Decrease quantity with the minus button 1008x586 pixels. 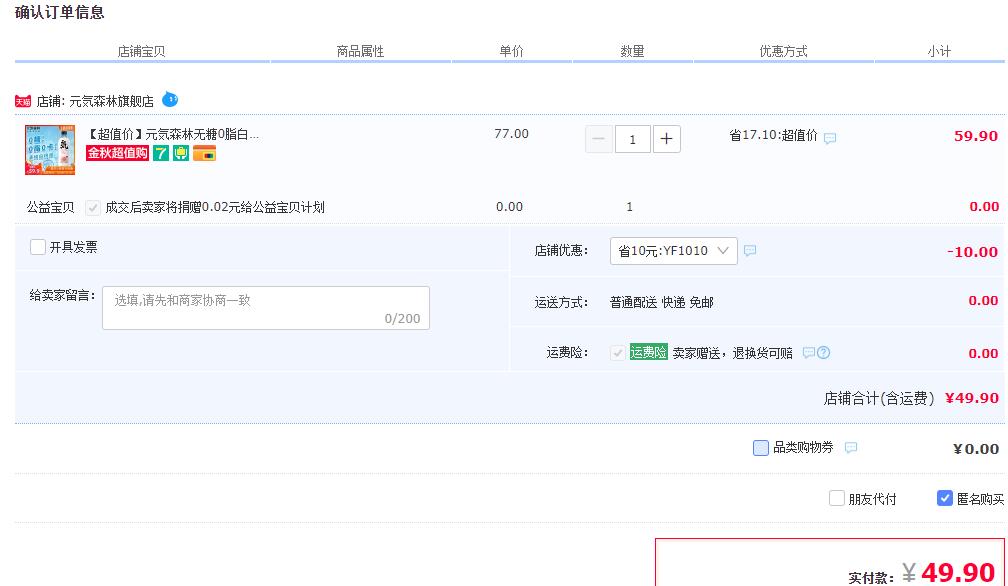[x=598, y=139]
